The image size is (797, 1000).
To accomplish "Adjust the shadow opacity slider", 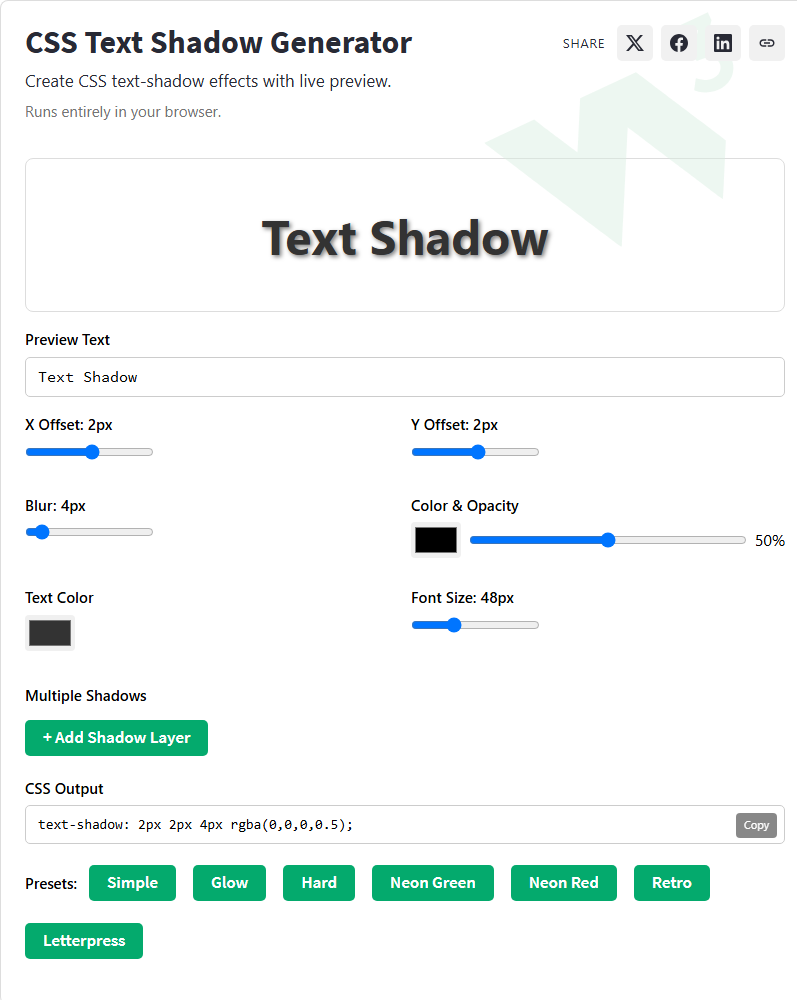I will tap(608, 540).
